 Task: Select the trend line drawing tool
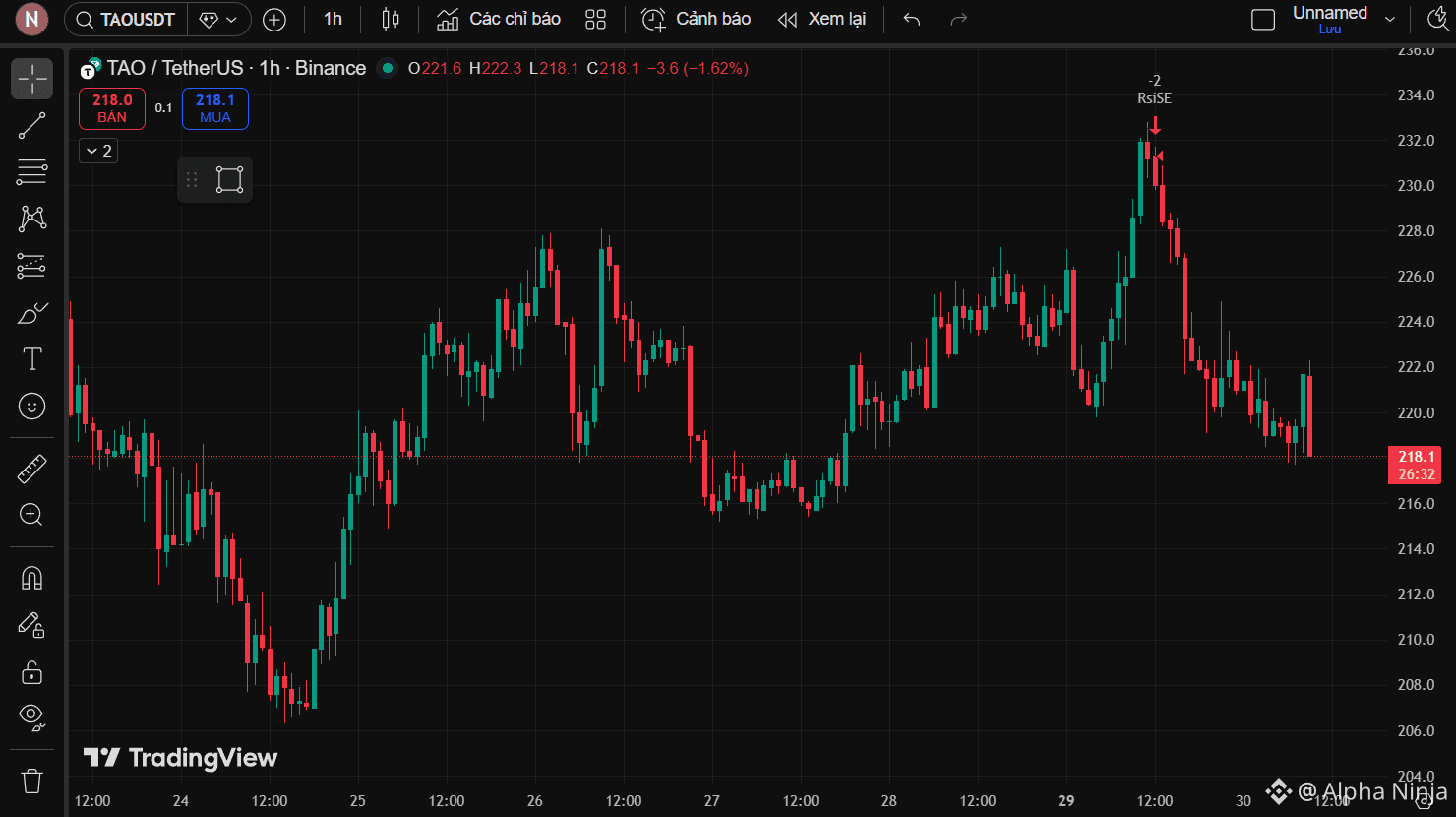(x=31, y=126)
